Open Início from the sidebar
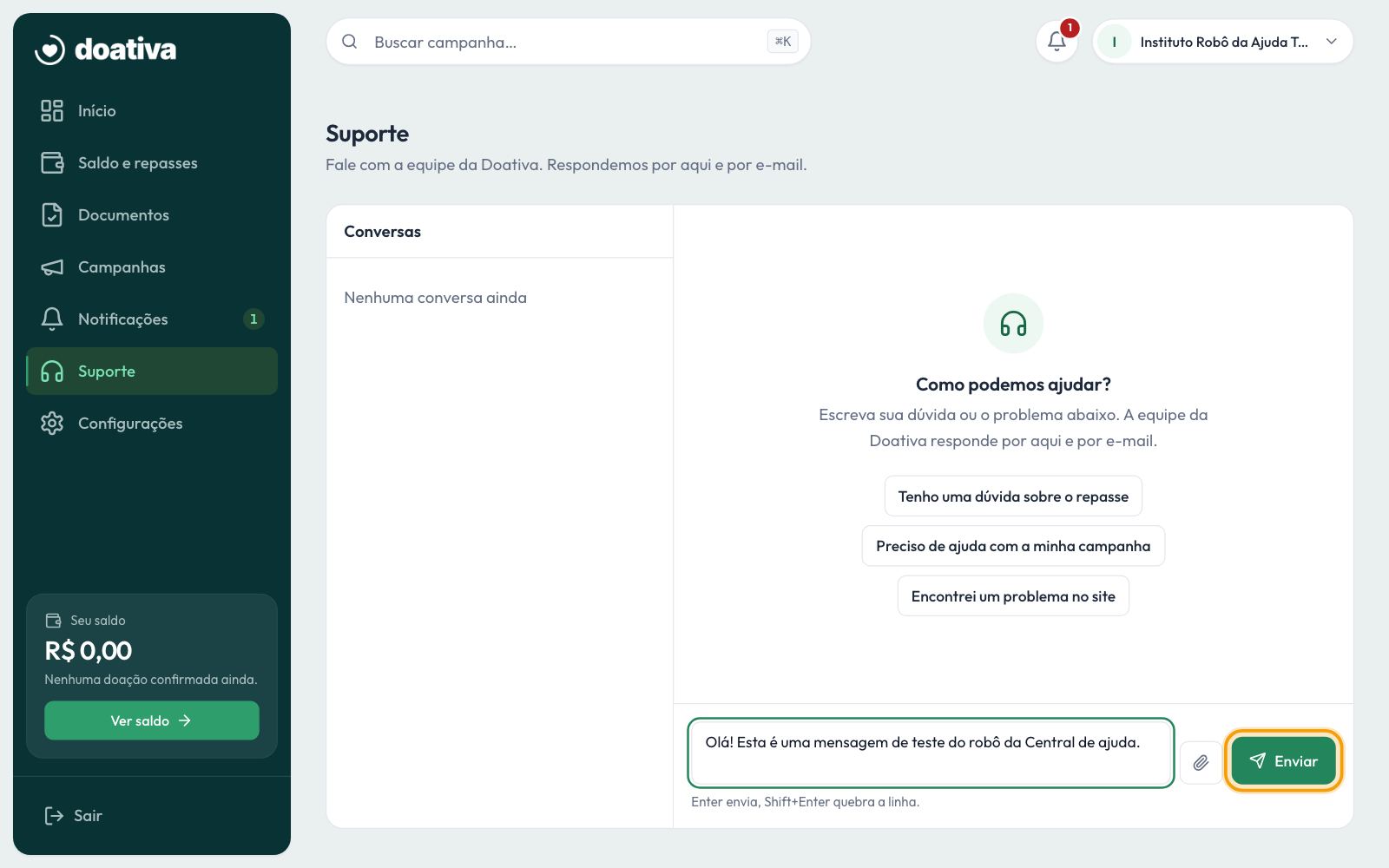1389x868 pixels. point(152,111)
